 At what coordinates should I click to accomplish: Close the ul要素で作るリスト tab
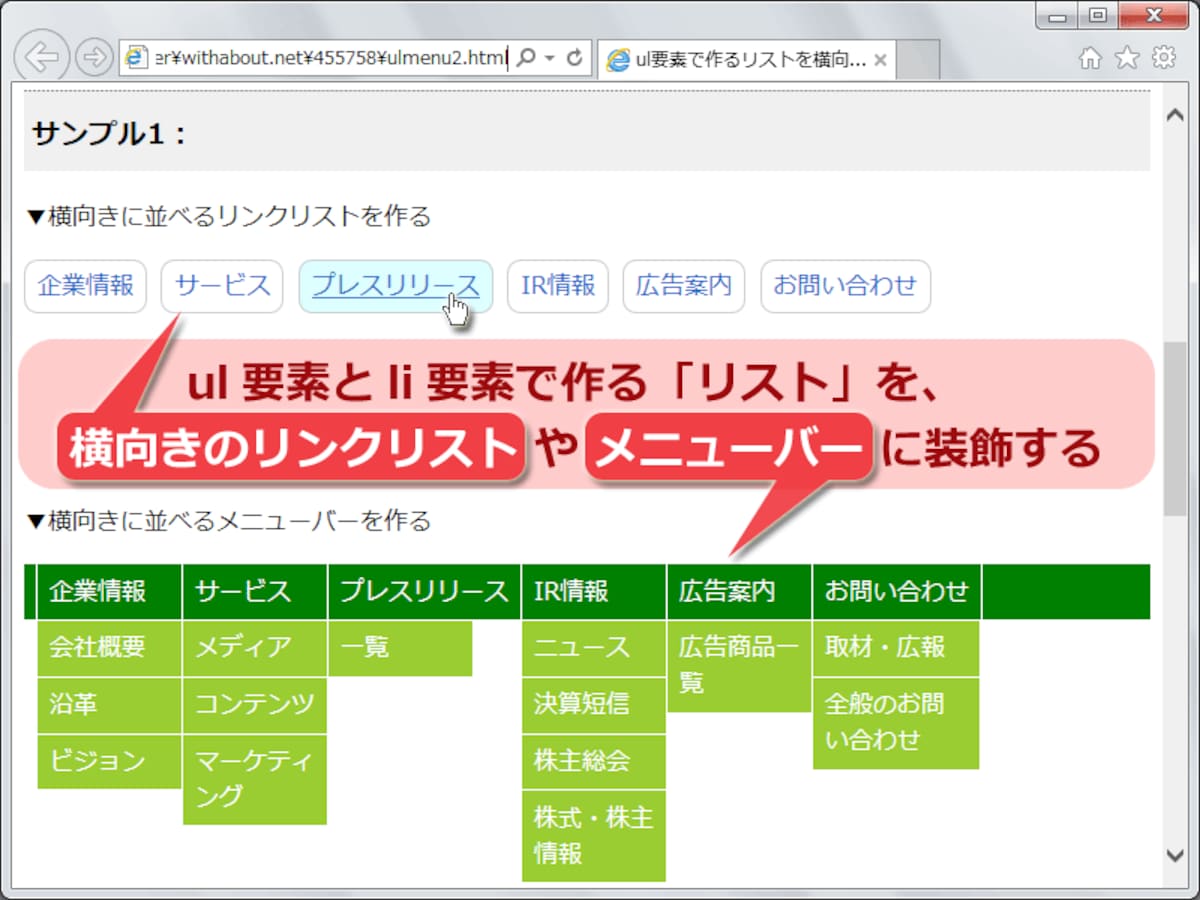[880, 60]
